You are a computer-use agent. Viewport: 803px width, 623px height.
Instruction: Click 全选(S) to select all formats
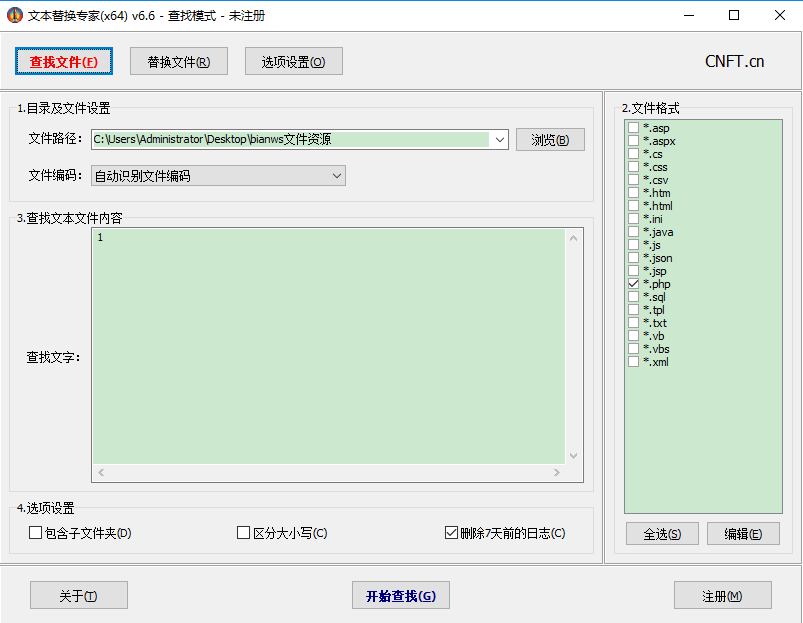click(662, 533)
